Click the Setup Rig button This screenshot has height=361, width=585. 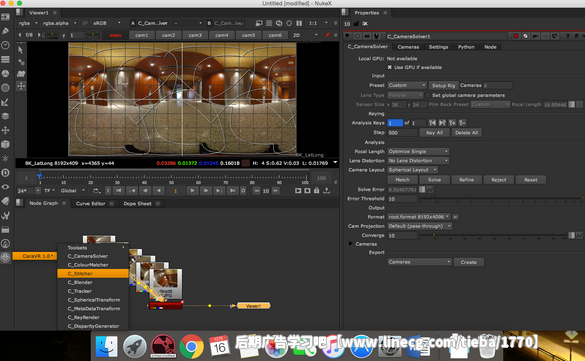coord(443,85)
